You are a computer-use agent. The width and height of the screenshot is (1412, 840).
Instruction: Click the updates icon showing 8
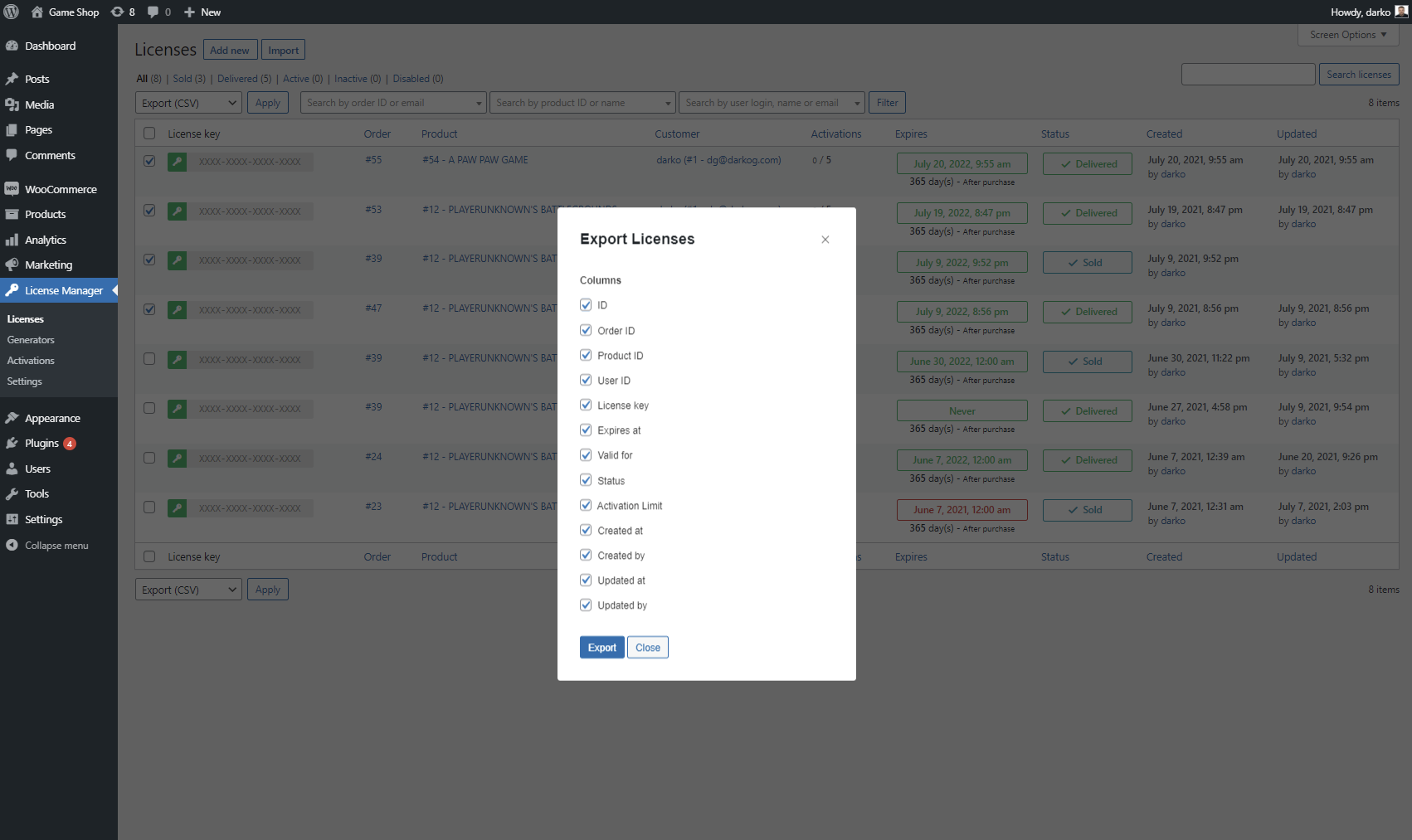[x=118, y=12]
